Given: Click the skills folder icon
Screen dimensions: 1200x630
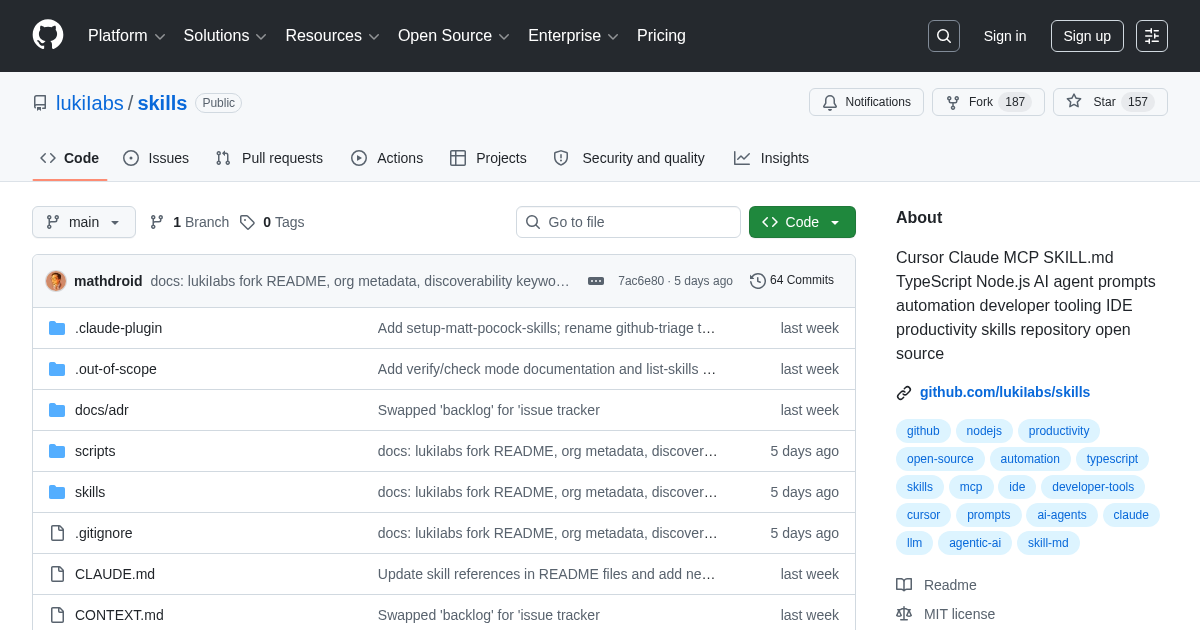Looking at the screenshot, I should pyautogui.click(x=57, y=492).
